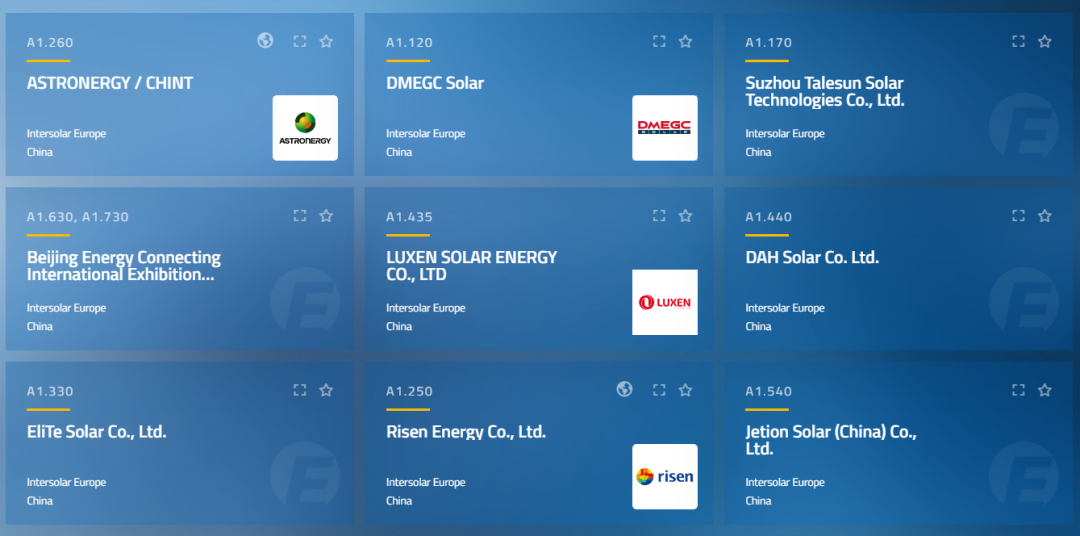Click the risen logo thumbnail
1080x536 pixels.
coord(665,477)
